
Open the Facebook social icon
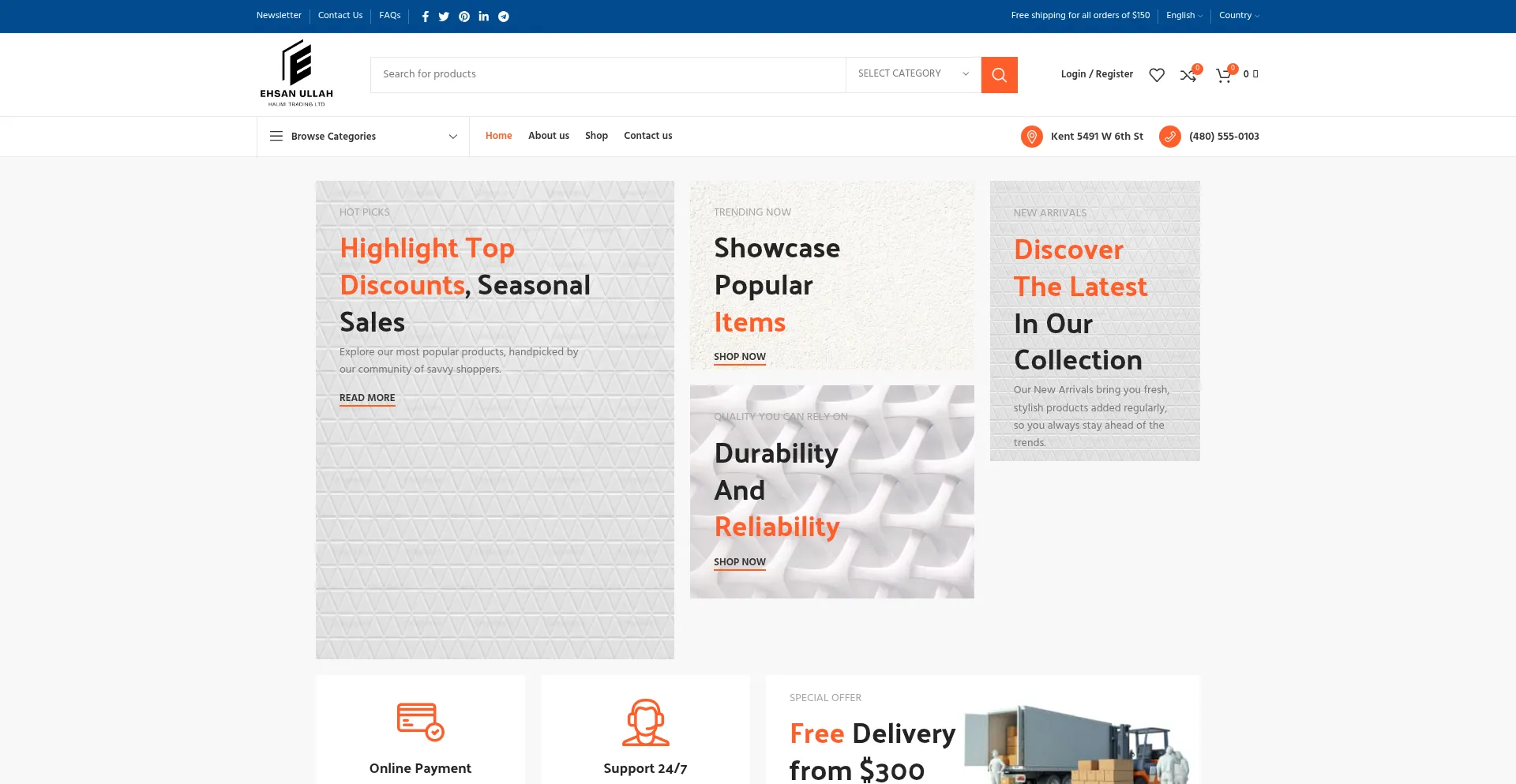click(425, 17)
